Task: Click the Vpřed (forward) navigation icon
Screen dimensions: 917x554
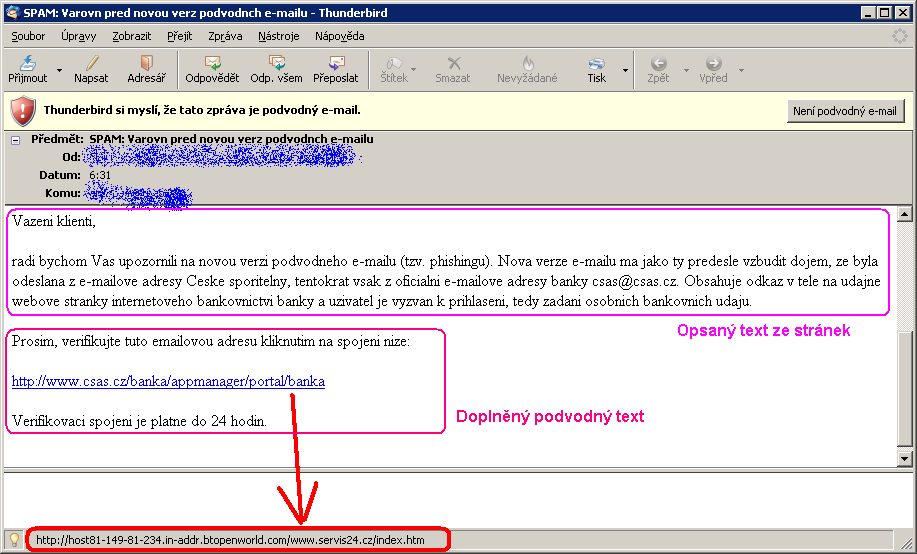Action: tap(713, 63)
